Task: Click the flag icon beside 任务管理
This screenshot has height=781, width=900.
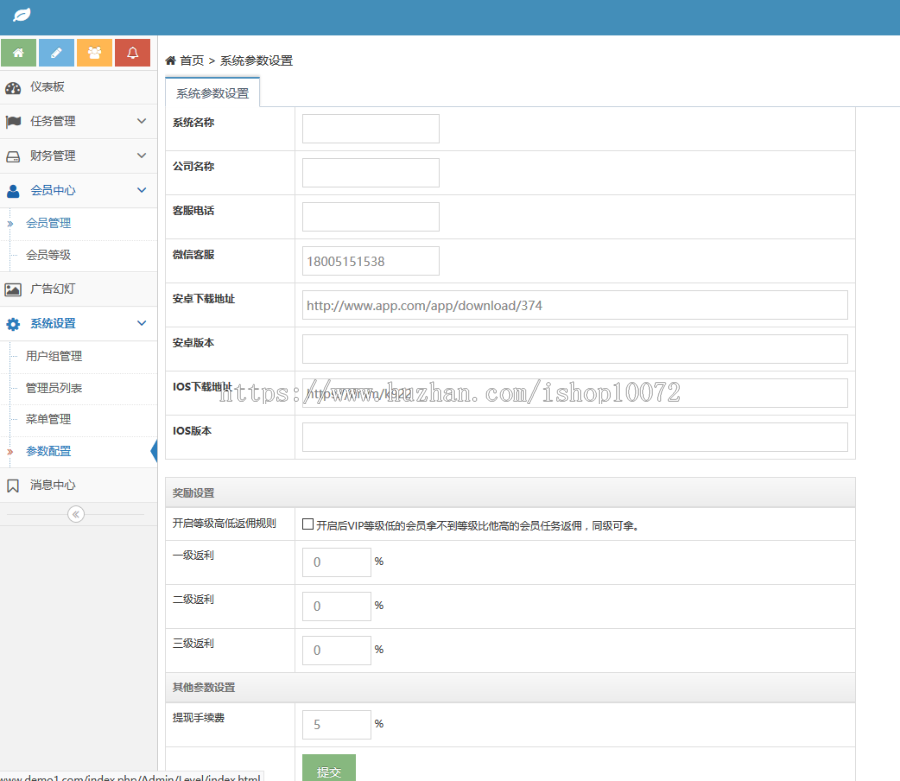Action: (x=13, y=122)
